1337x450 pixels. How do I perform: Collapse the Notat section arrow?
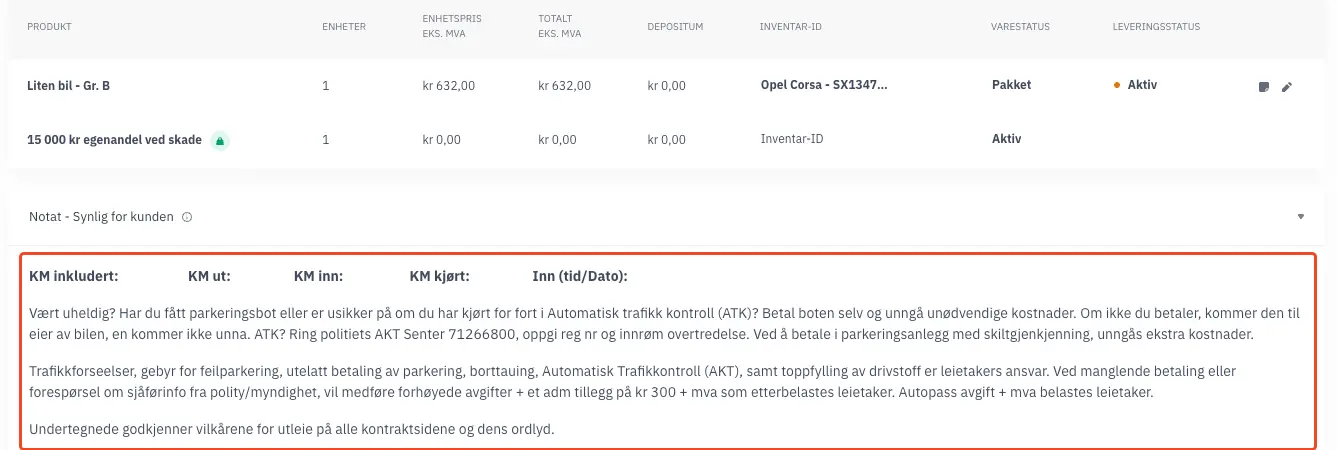click(1301, 216)
